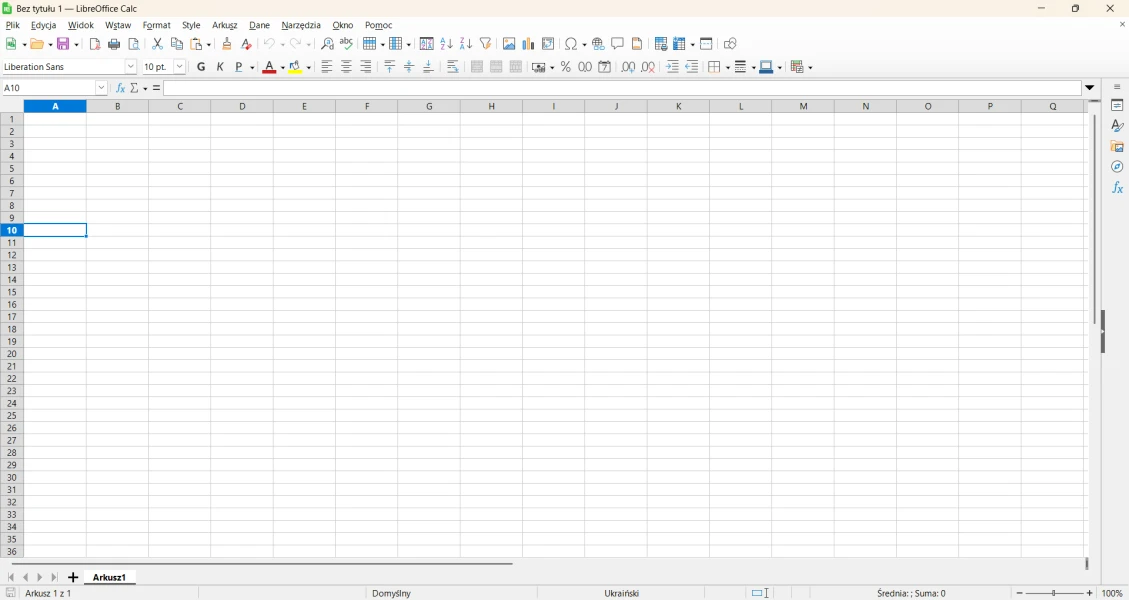Screen dimensions: 1129x600
Task: Expand the font size dropdown
Action: (180, 67)
